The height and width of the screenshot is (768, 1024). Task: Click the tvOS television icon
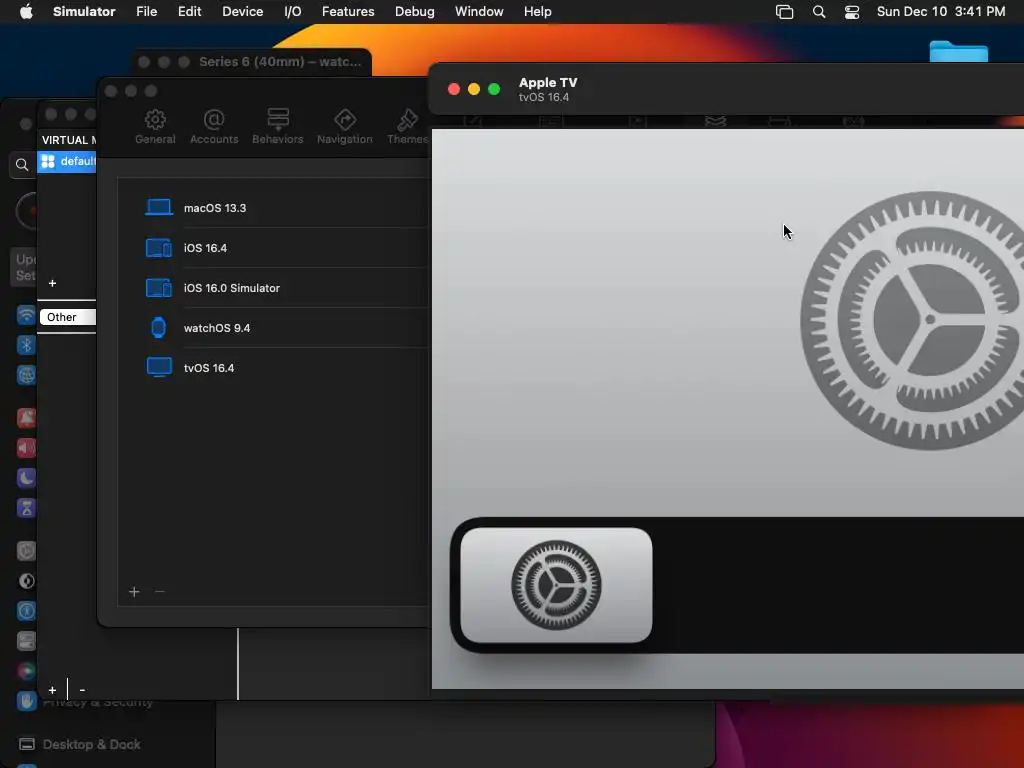point(159,367)
